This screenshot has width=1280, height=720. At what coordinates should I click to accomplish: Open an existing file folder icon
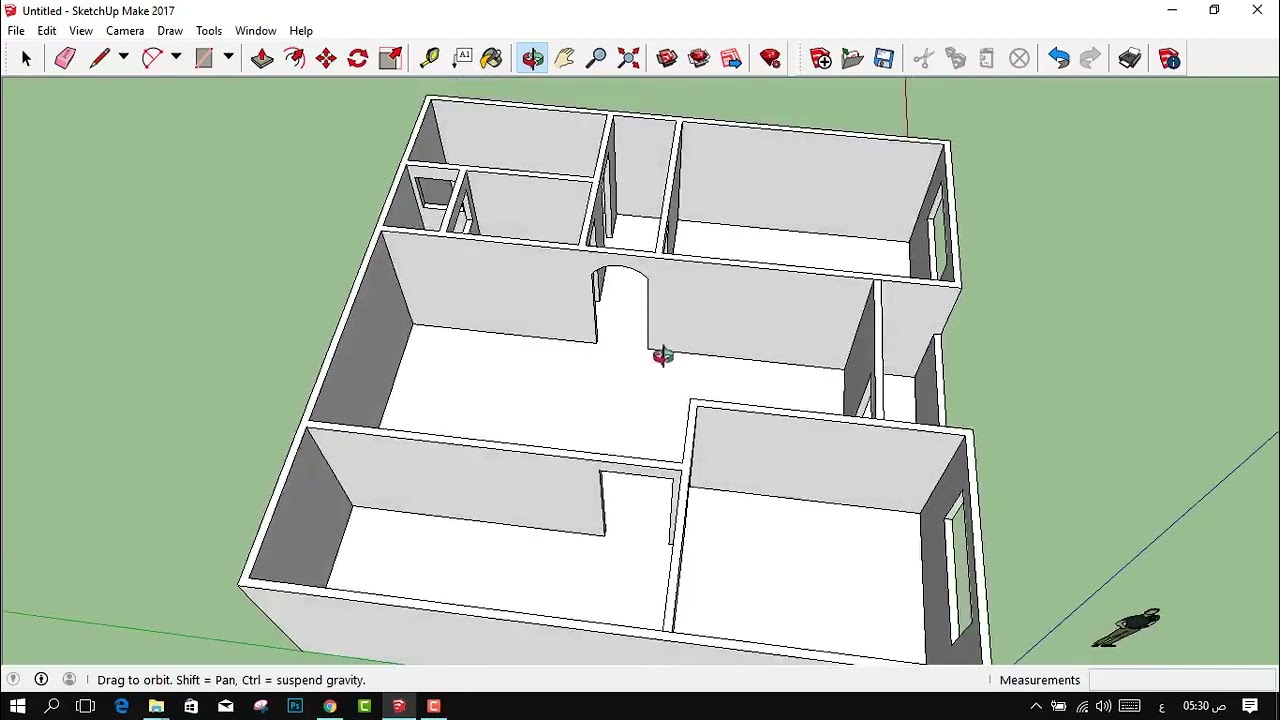pos(853,59)
